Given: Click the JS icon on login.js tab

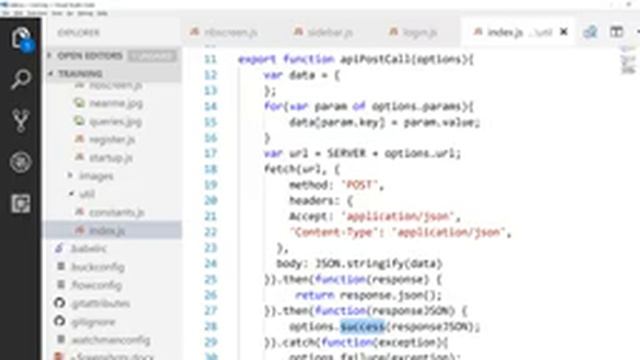Looking at the screenshot, I should [393, 31].
